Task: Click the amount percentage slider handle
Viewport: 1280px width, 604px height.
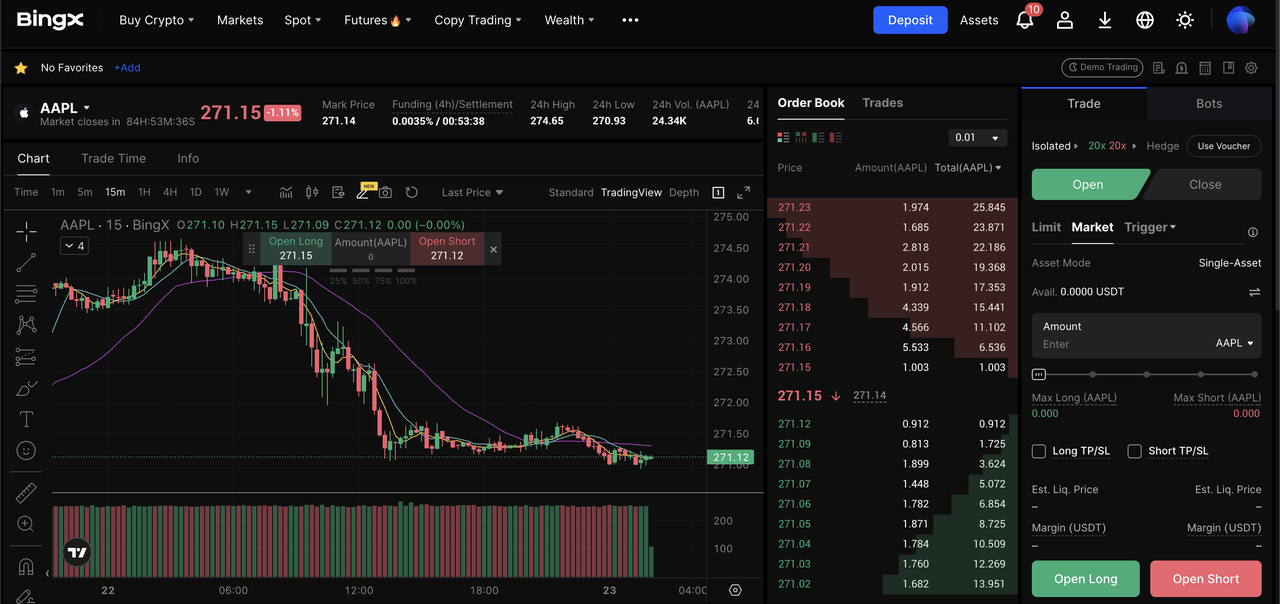Action: coord(1039,374)
